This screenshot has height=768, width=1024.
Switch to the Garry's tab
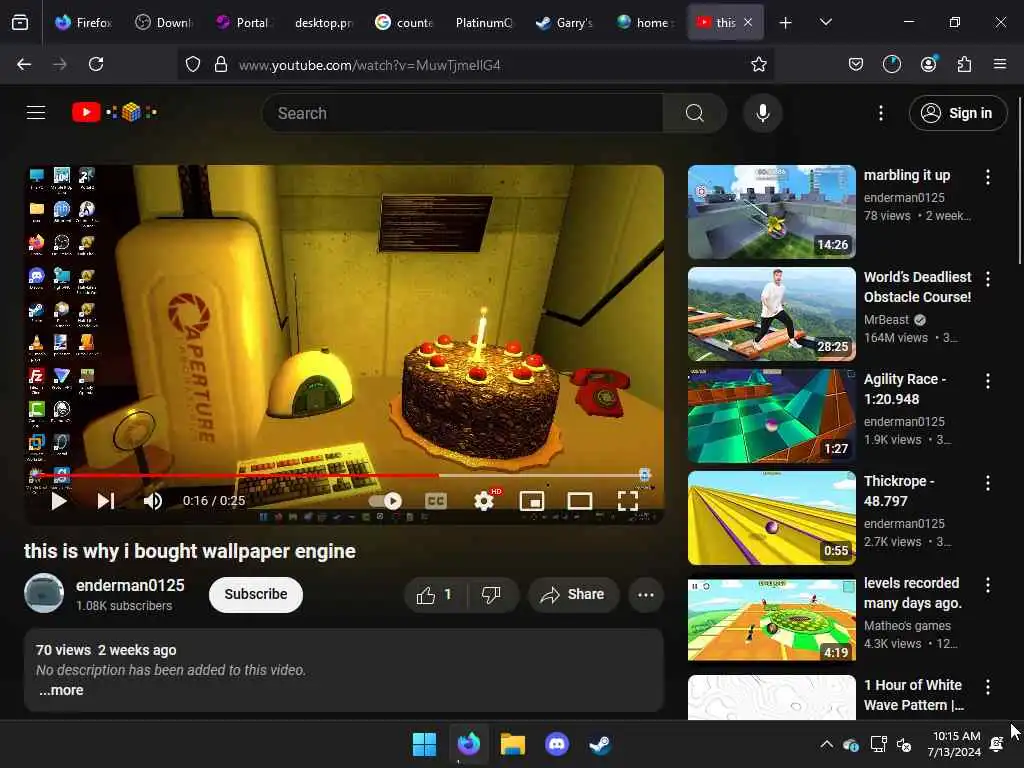[x=564, y=23]
